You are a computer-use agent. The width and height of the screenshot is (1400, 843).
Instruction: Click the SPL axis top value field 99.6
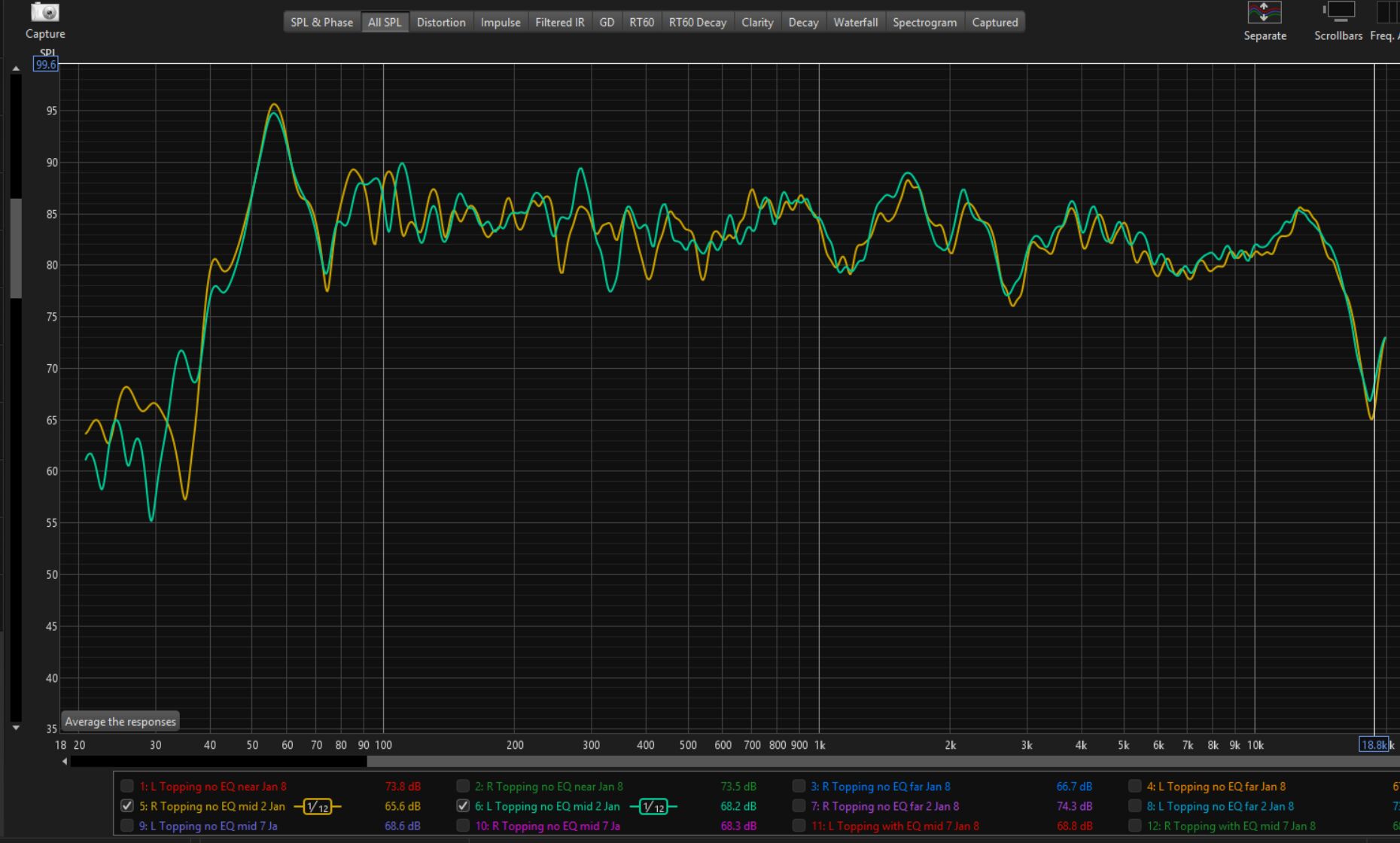click(46, 65)
